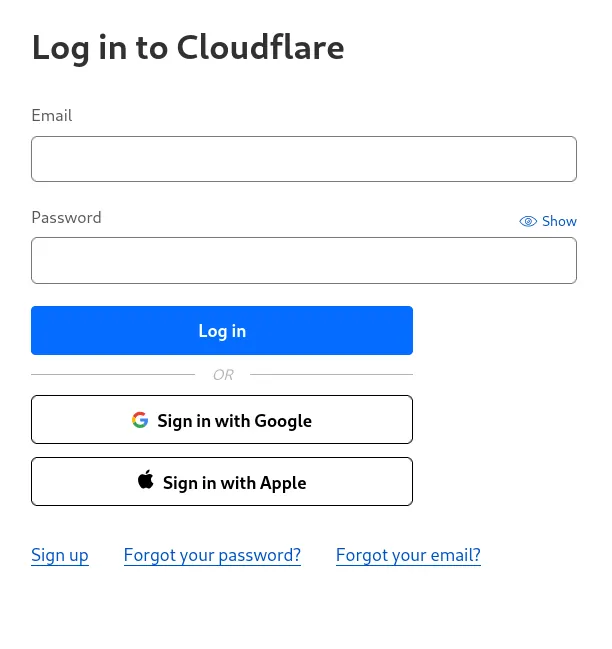
Task: Toggle password visibility with Show
Action: click(559, 222)
